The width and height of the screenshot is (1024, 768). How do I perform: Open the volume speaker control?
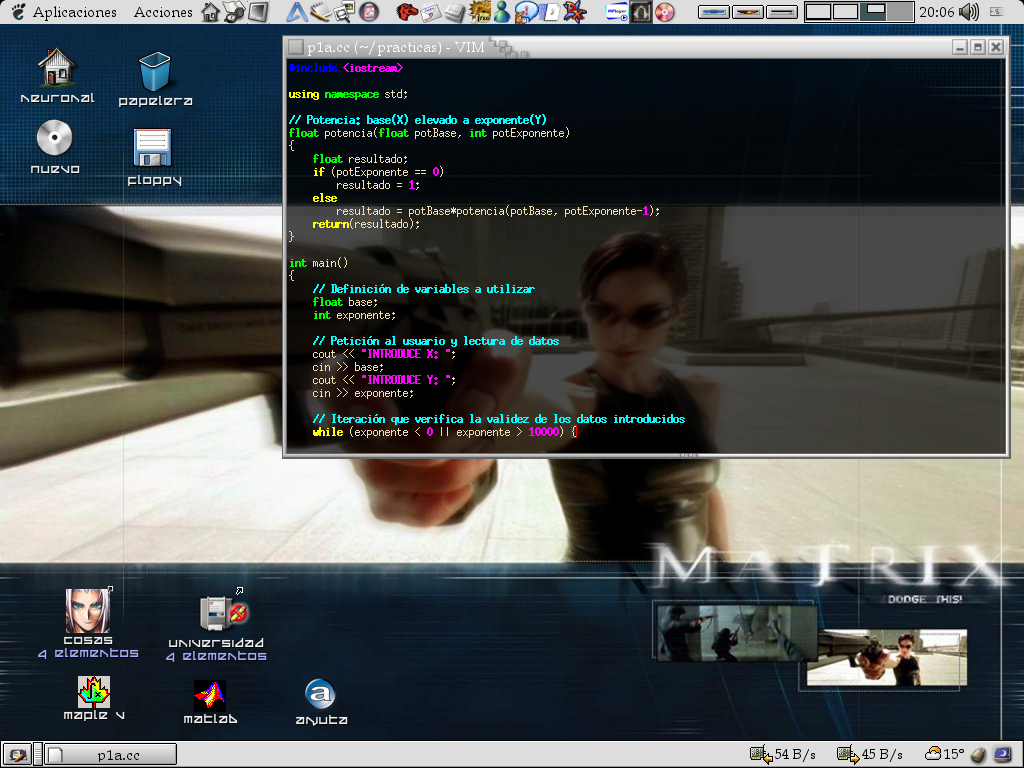click(x=969, y=12)
